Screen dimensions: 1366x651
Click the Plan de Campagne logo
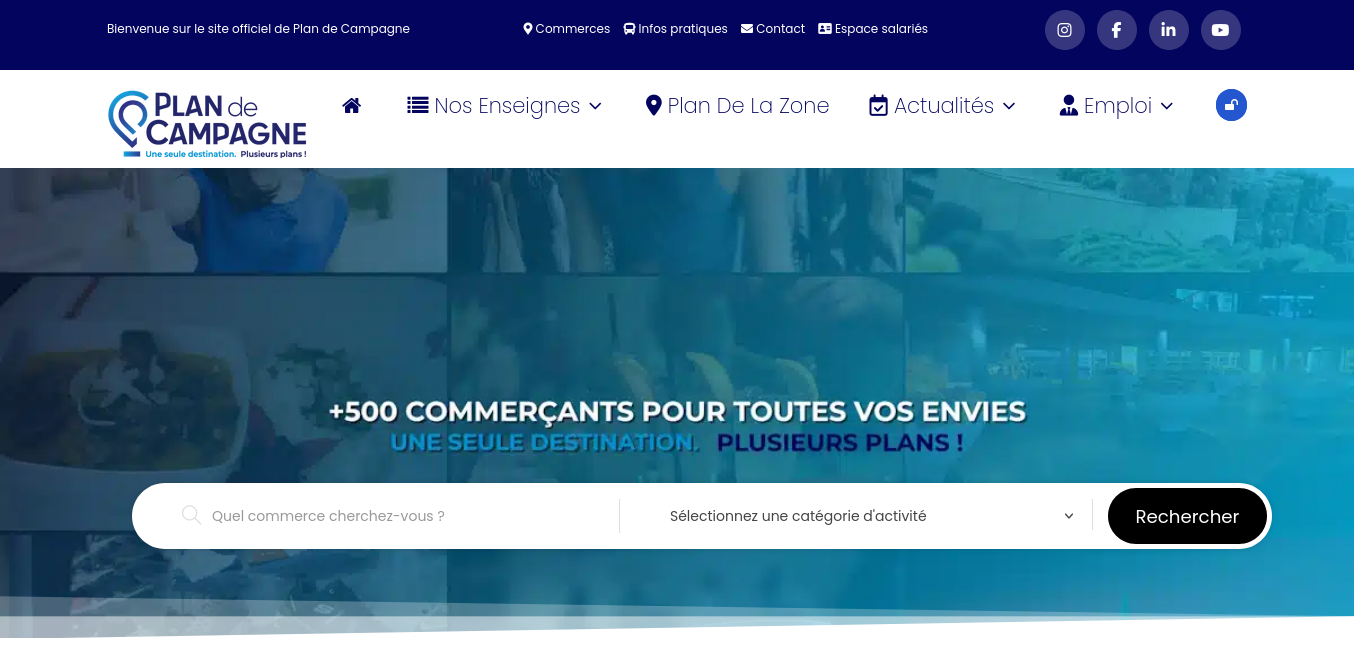(x=207, y=125)
